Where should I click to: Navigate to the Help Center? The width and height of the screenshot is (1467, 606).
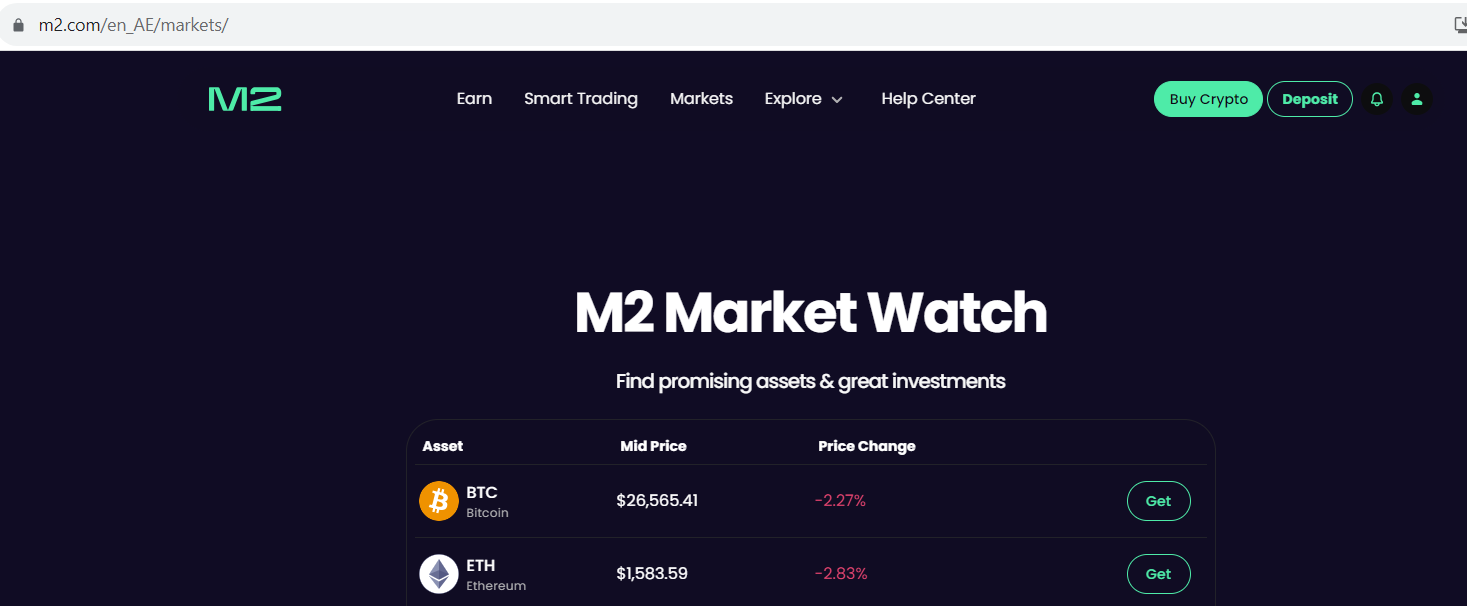tap(928, 98)
